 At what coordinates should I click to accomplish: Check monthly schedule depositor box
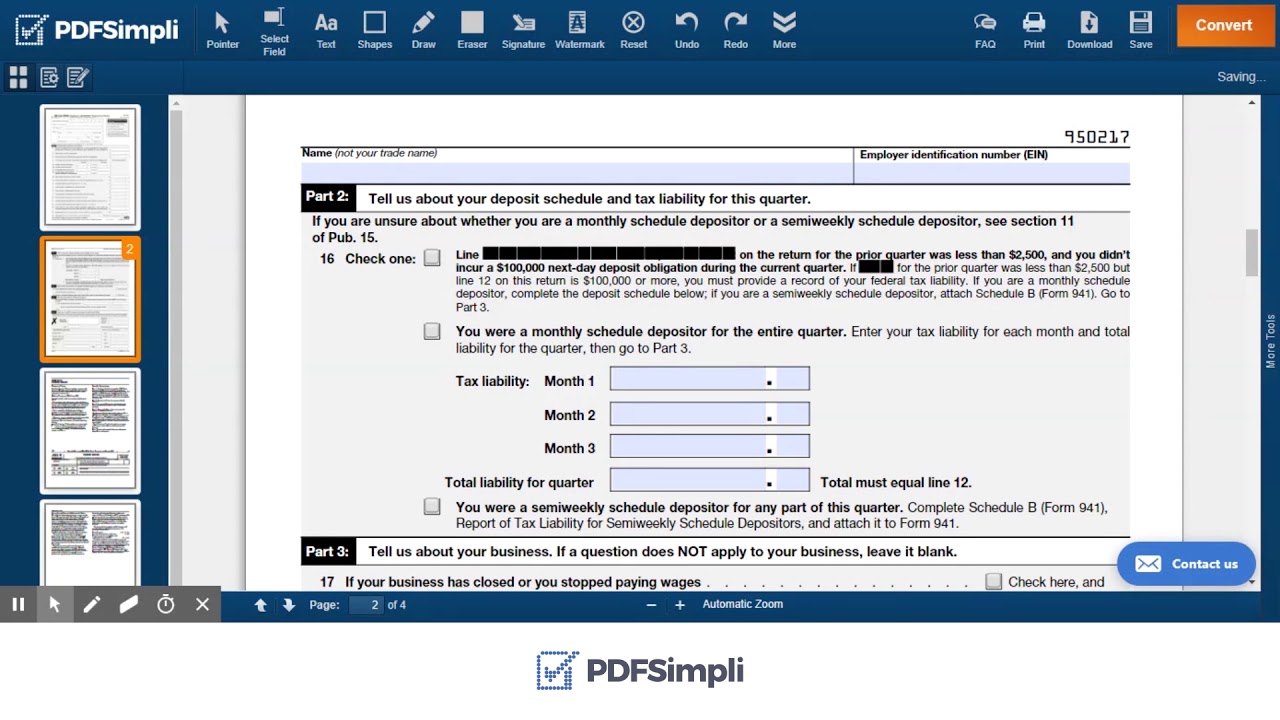[432, 331]
